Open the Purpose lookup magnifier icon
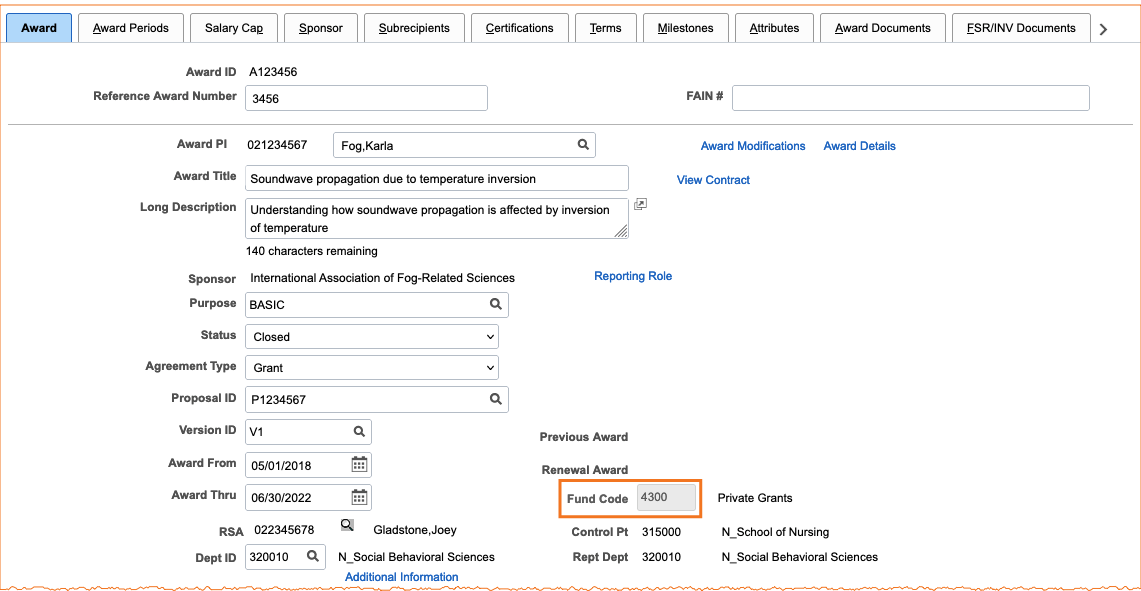The width and height of the screenshot is (1141, 591). pyautogui.click(x=495, y=304)
